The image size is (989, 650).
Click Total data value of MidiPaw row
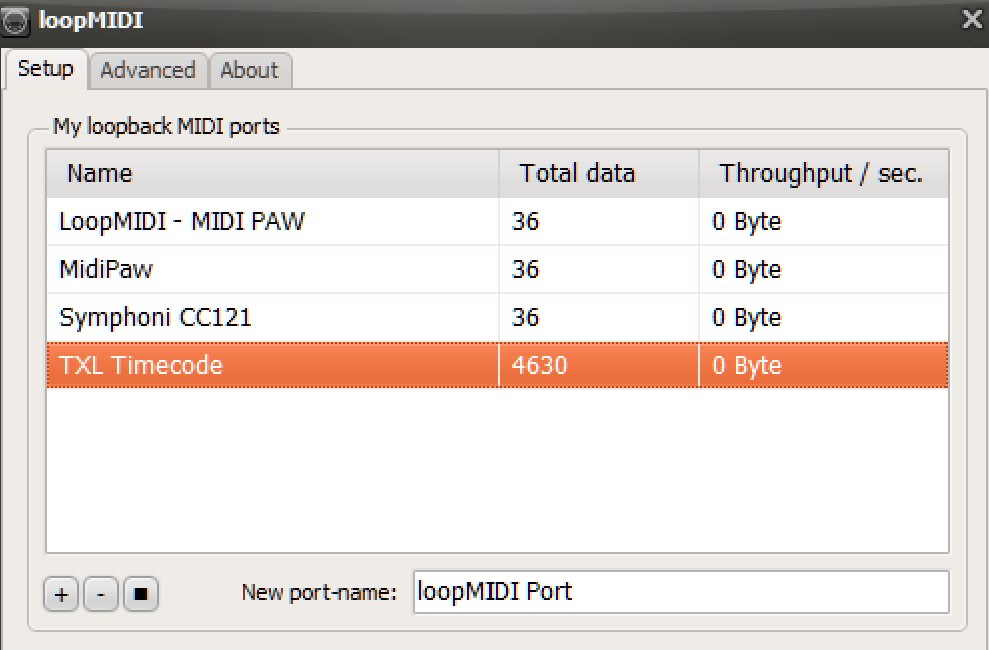tap(526, 269)
